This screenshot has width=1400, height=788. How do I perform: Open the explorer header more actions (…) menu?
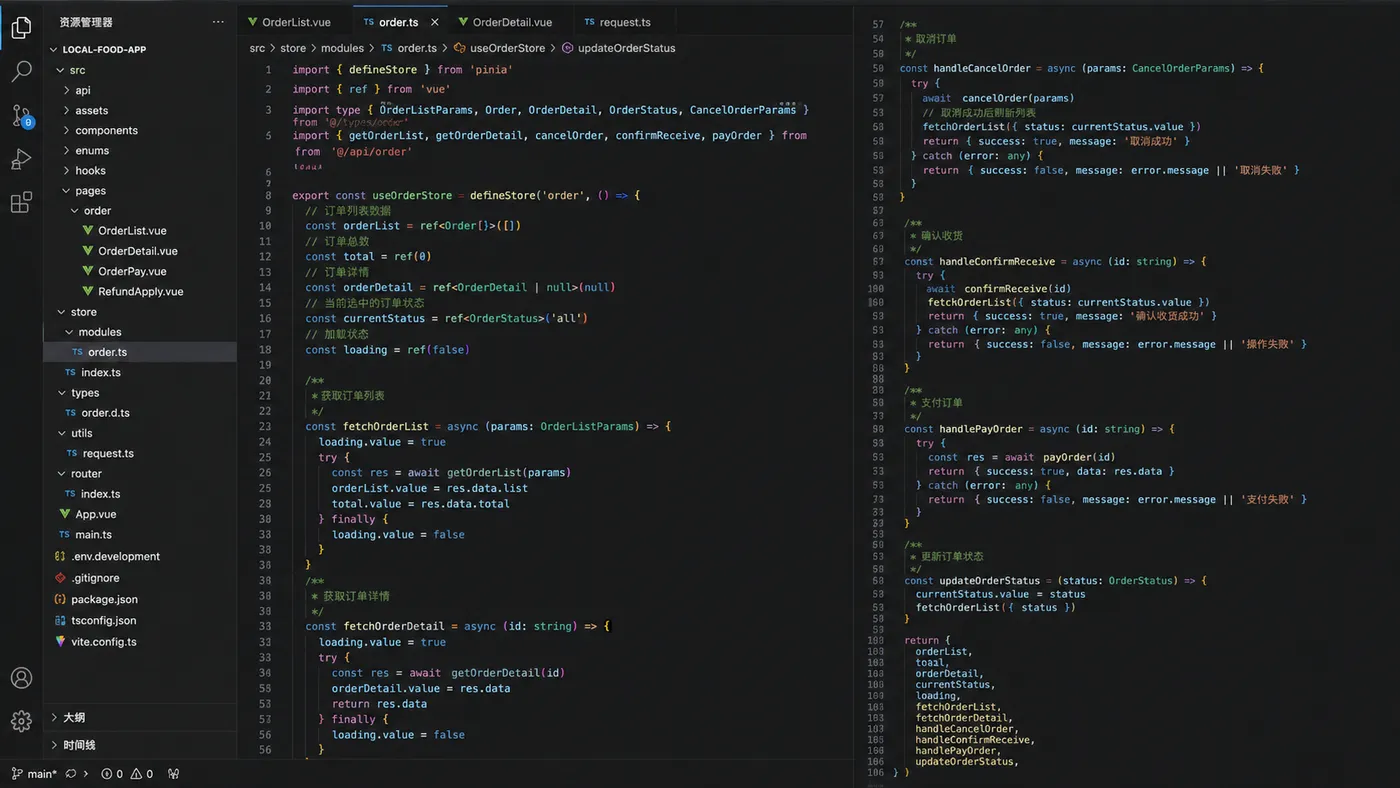(218, 22)
